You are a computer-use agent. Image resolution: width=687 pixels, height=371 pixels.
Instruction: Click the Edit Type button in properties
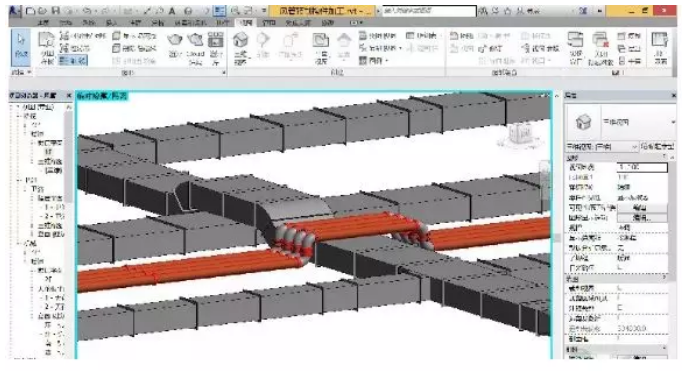[656, 146]
